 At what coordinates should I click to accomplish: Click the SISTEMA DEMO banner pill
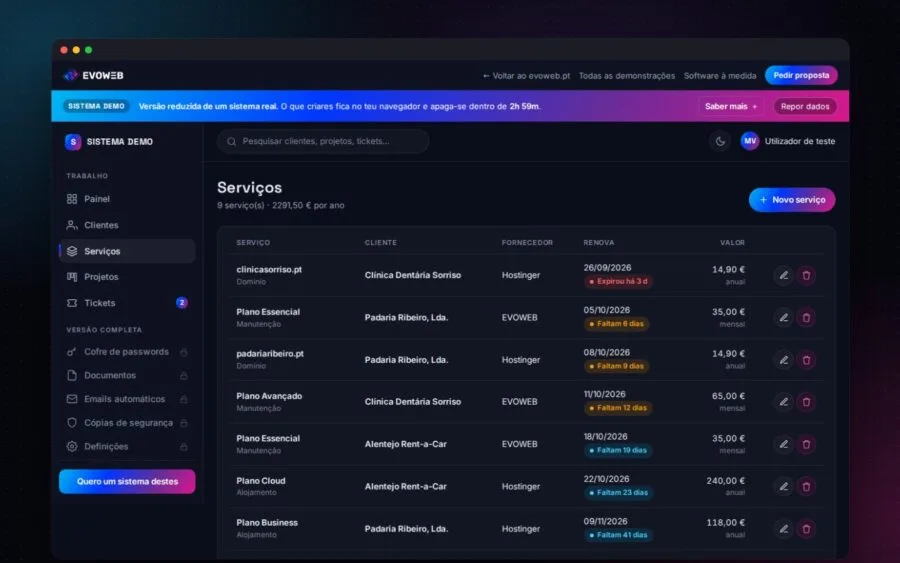96,106
